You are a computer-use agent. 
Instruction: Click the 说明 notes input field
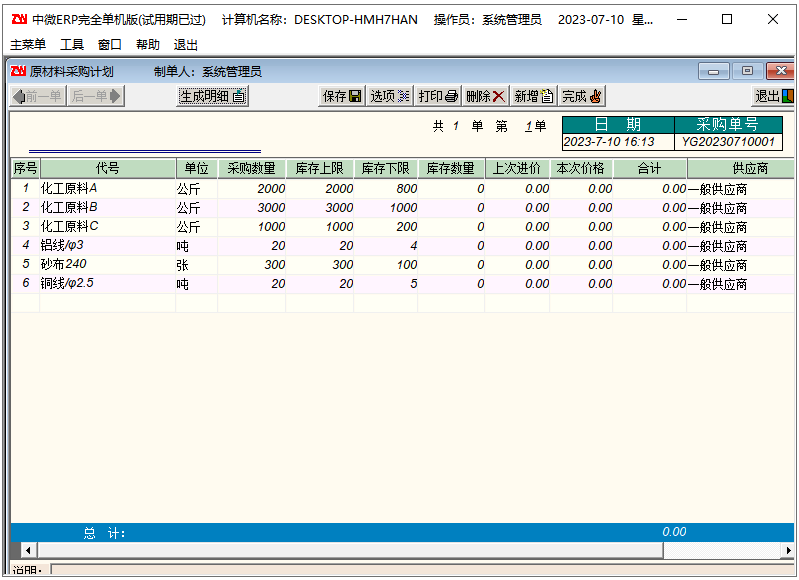[x=423, y=569]
